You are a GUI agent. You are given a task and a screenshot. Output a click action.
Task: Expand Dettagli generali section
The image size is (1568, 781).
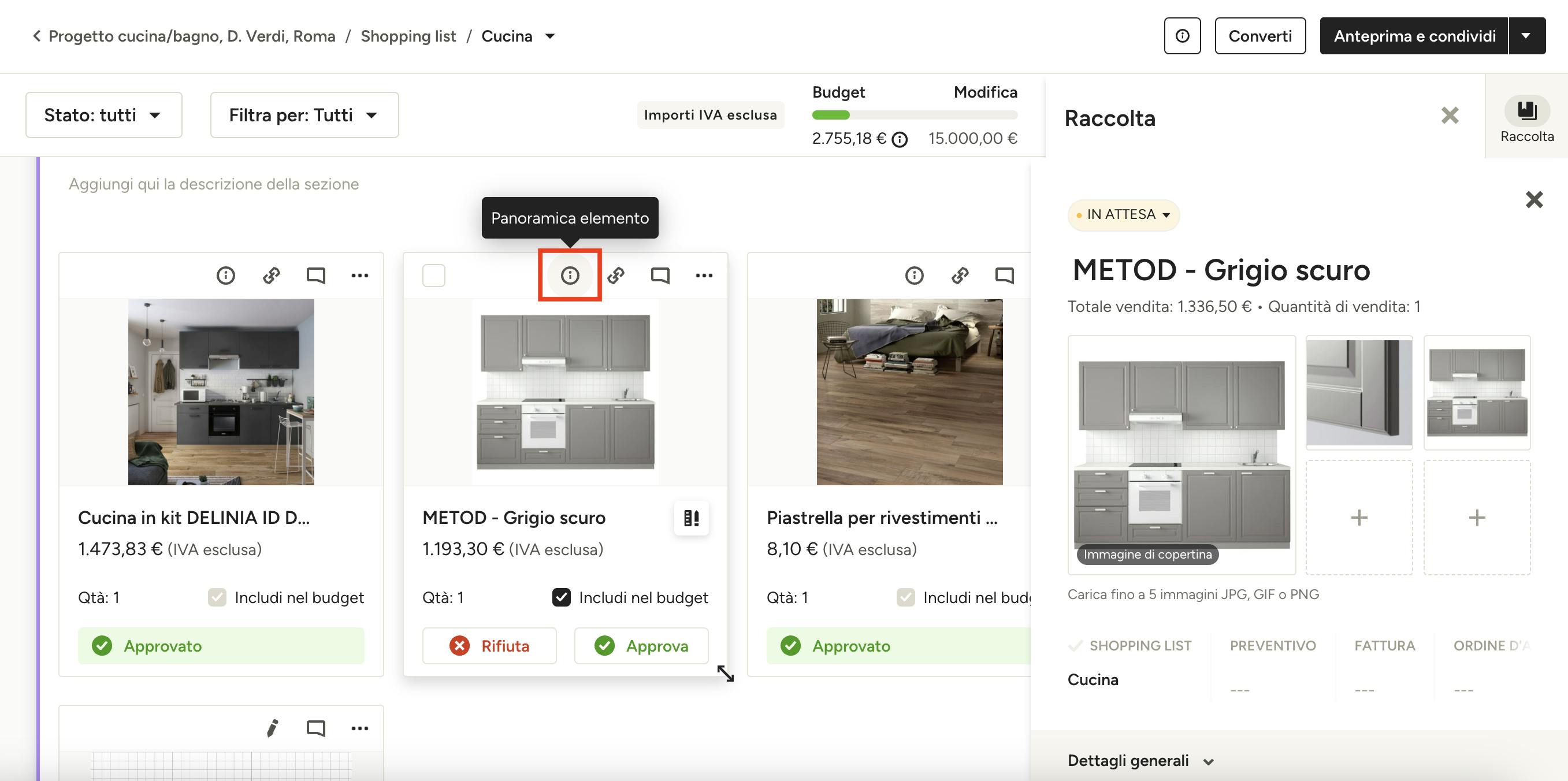1140,761
